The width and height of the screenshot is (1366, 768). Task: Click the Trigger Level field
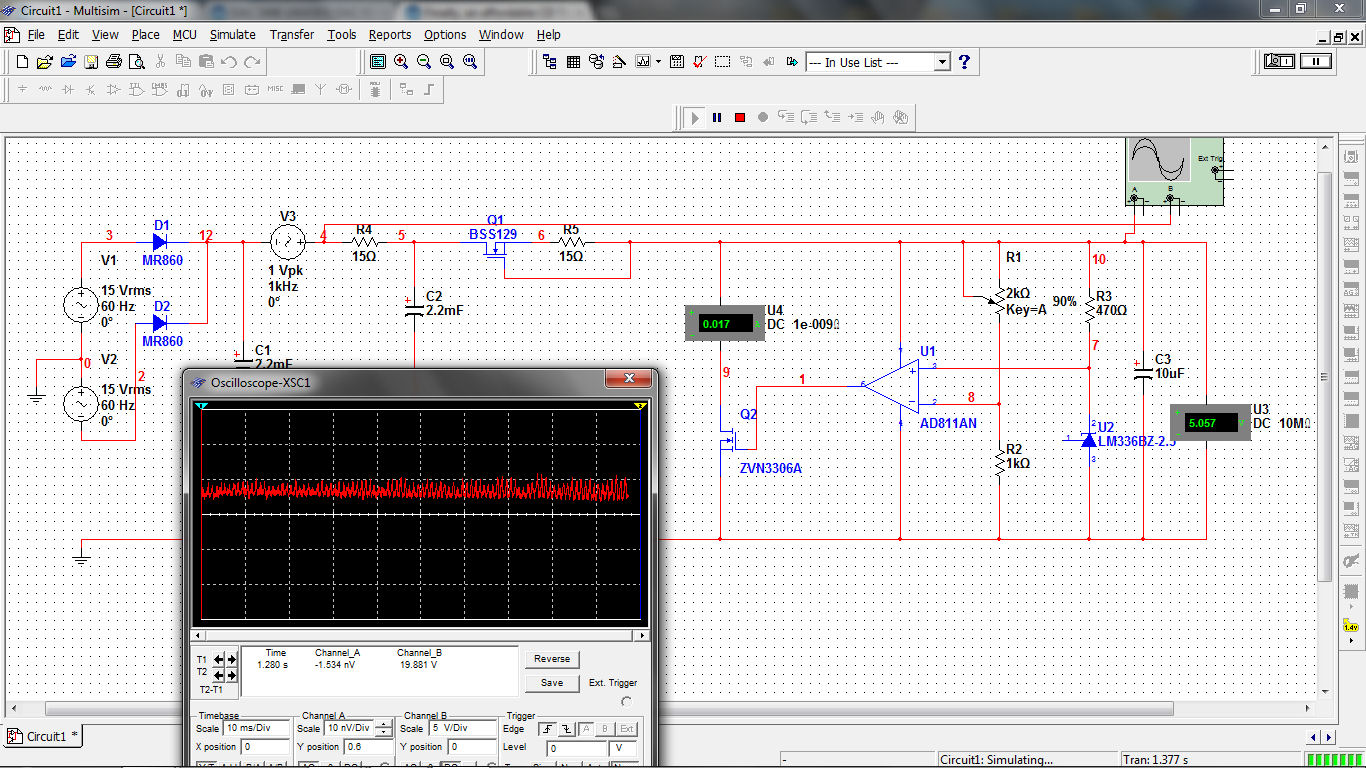point(576,747)
